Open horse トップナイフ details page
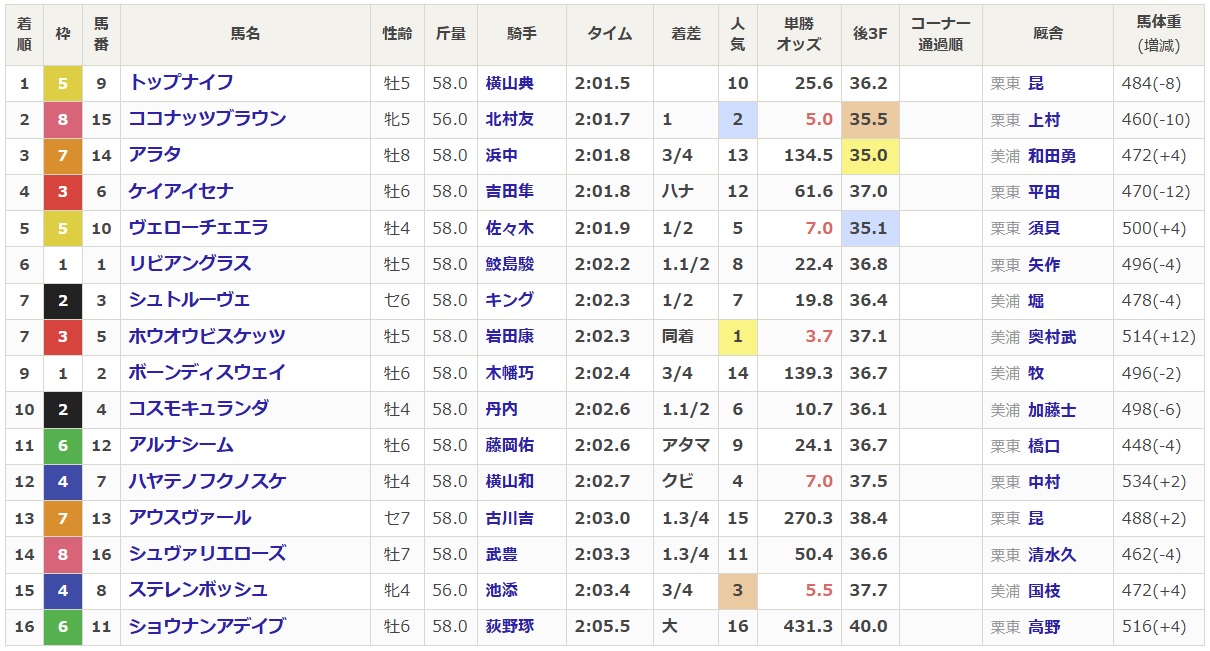The height and width of the screenshot is (651, 1210). point(180,83)
